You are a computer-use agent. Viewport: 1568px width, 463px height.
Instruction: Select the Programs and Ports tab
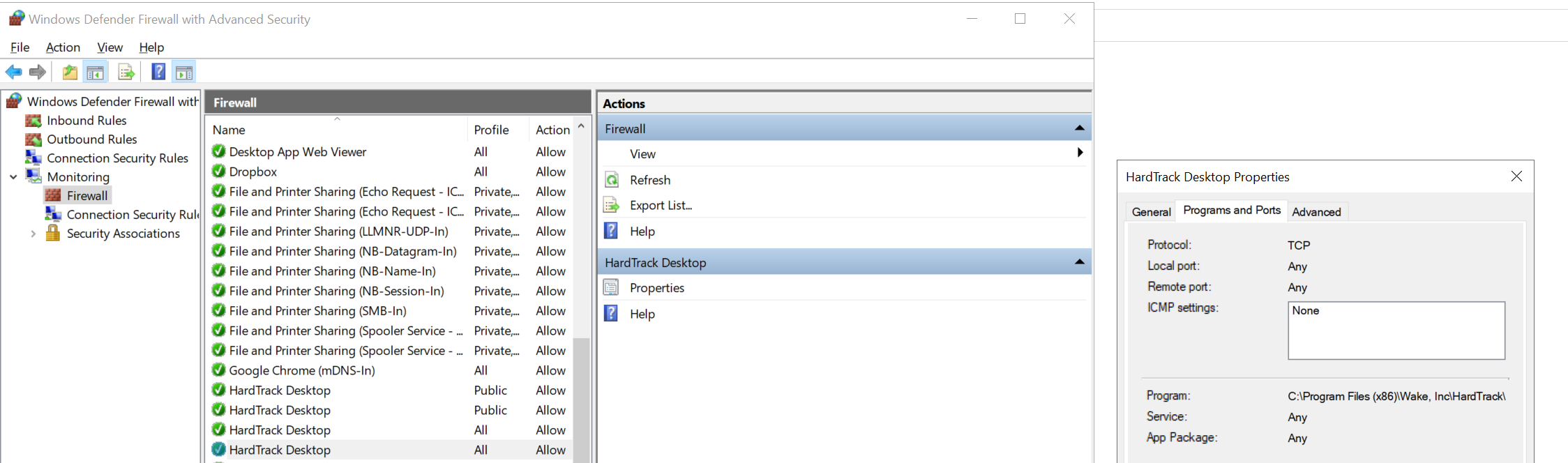coord(1232,211)
